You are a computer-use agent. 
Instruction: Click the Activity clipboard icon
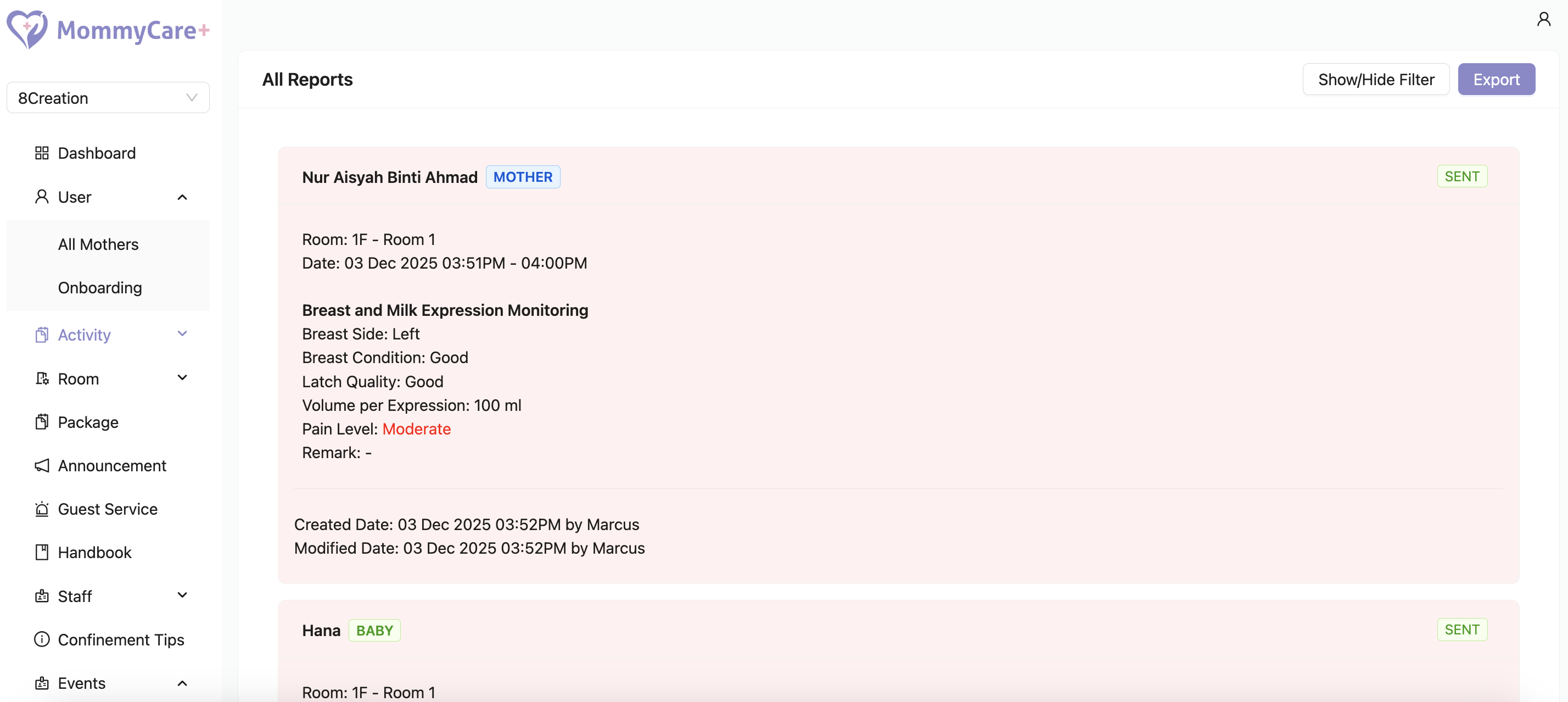[41, 335]
